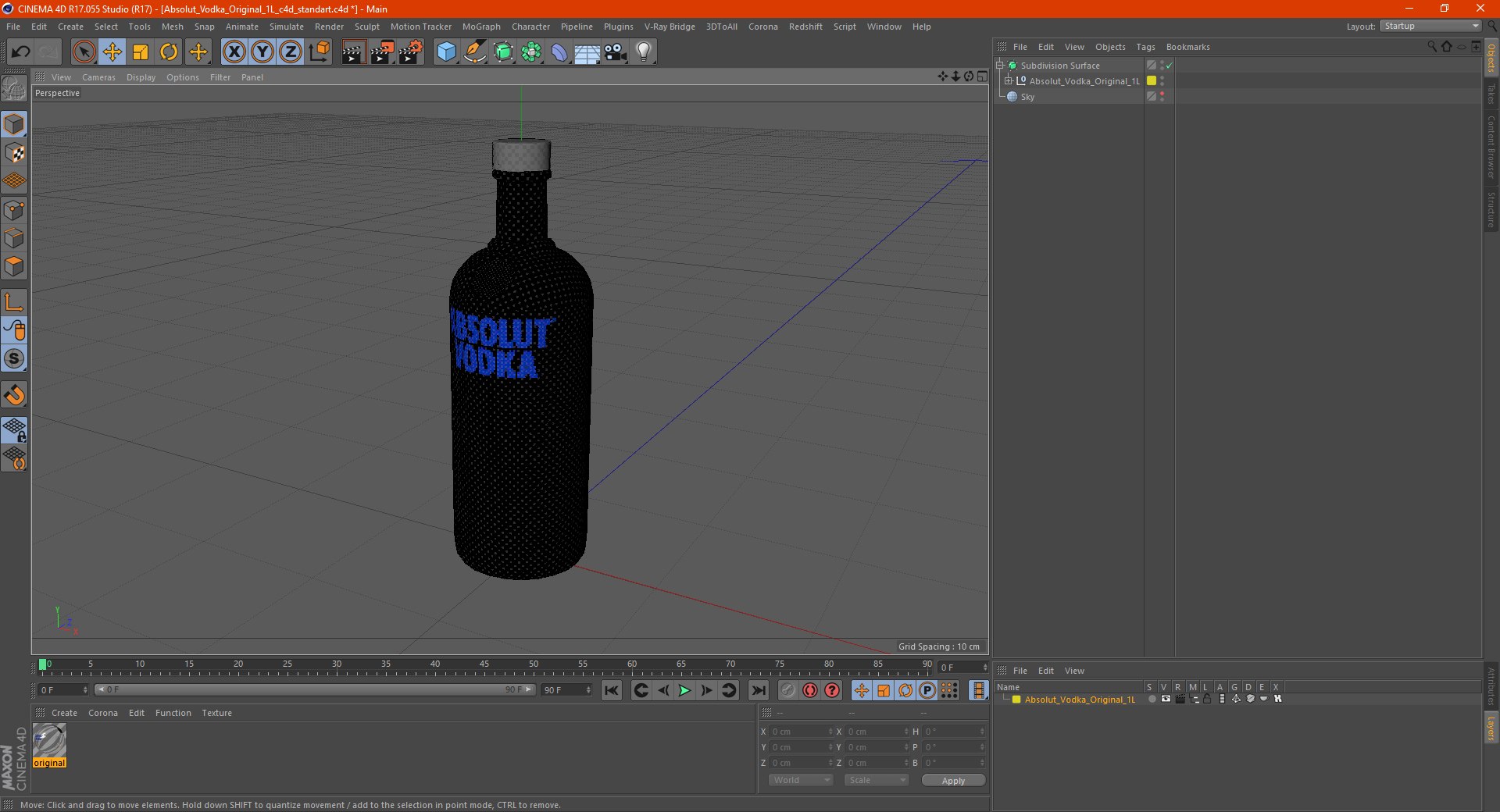Select the Sky object in the tree
This screenshot has height=812, width=1500.
pyautogui.click(x=1027, y=97)
